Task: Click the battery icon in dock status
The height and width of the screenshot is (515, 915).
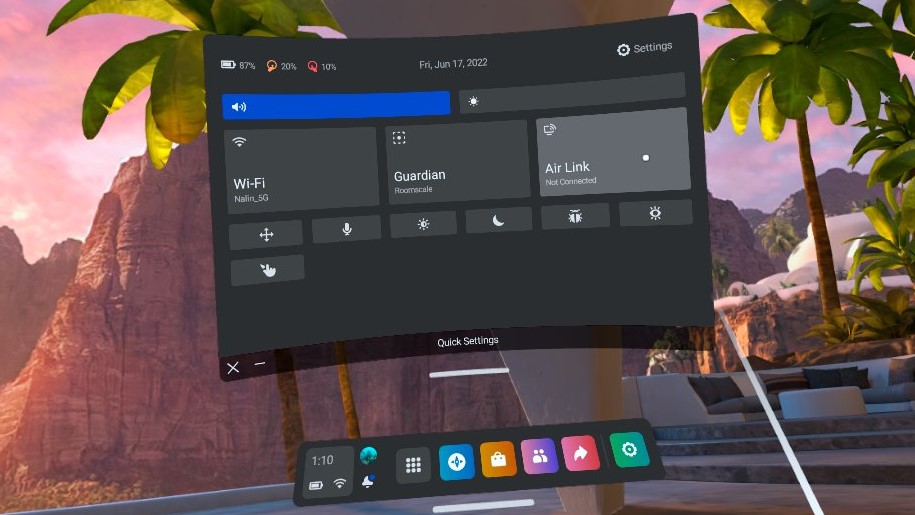Action: pyautogui.click(x=316, y=485)
